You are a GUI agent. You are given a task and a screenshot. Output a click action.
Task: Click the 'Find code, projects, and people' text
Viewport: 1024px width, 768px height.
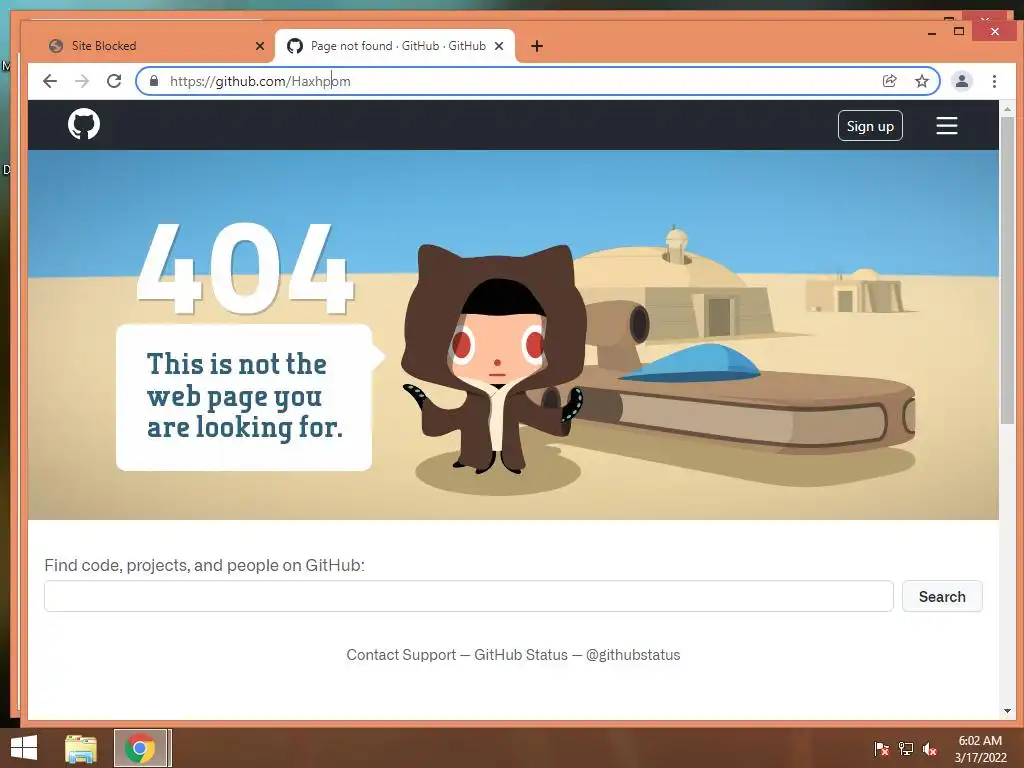(x=204, y=565)
